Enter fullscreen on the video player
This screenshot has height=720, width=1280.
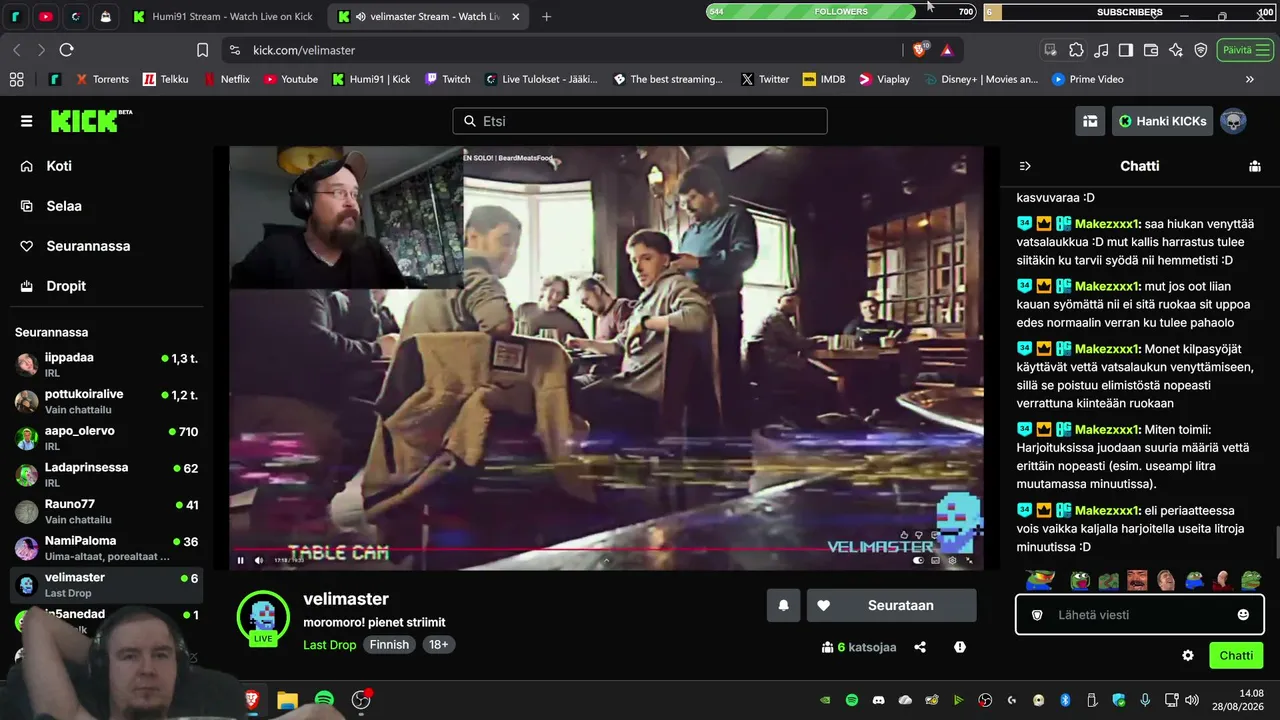(x=969, y=560)
